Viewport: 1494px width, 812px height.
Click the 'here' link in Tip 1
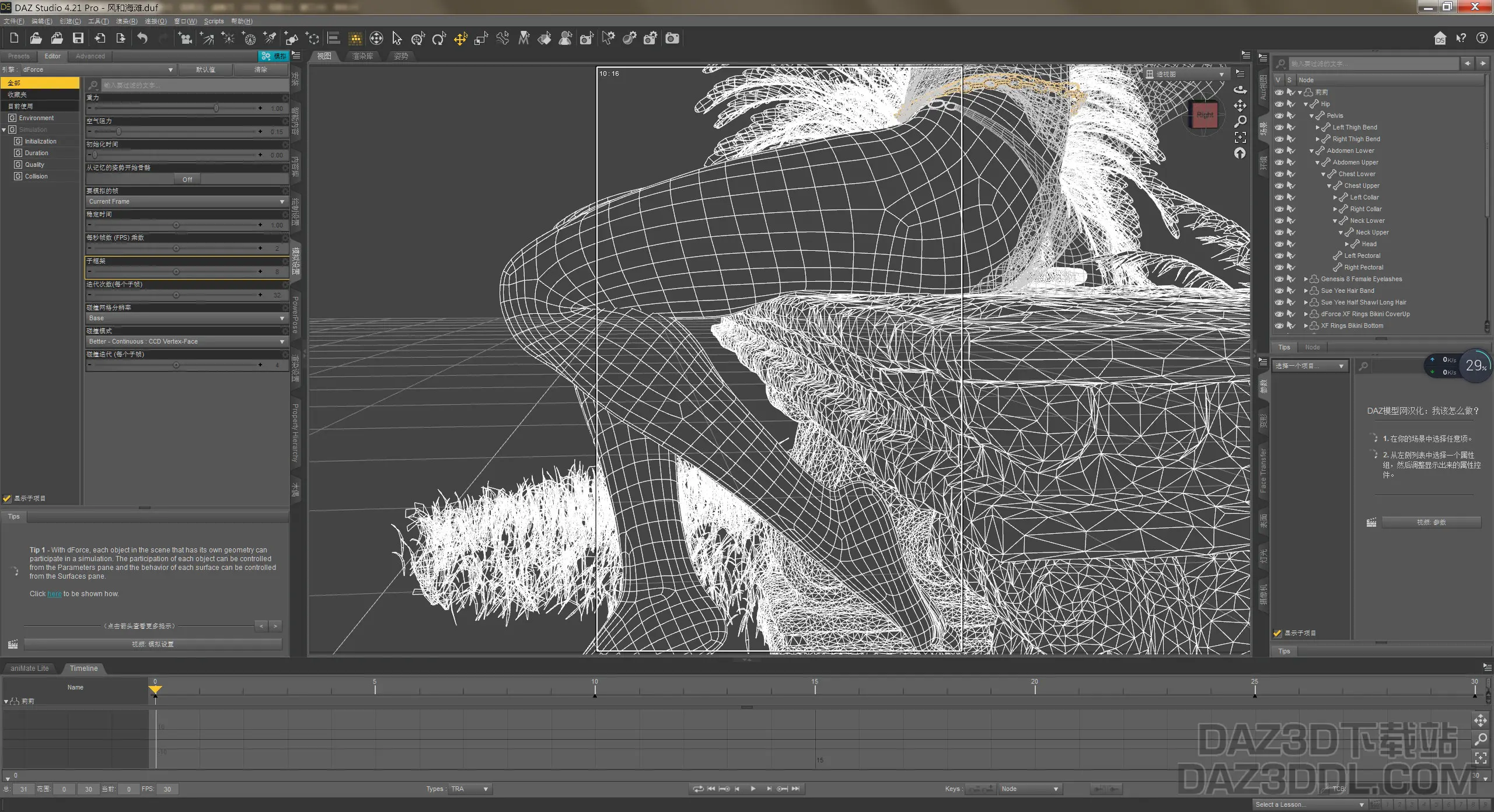coord(54,594)
